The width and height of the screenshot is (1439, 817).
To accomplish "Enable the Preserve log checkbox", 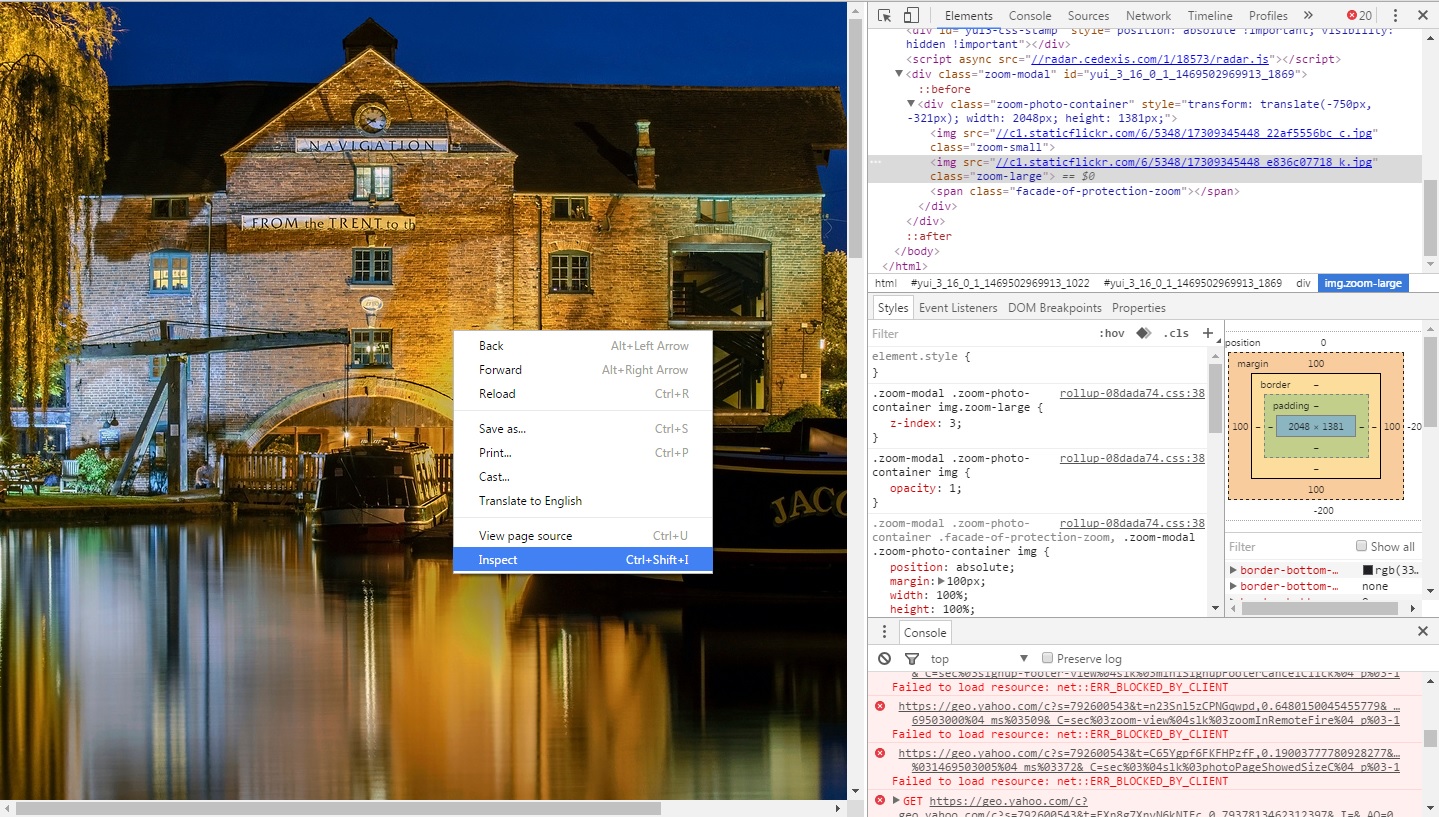I will tap(1047, 658).
